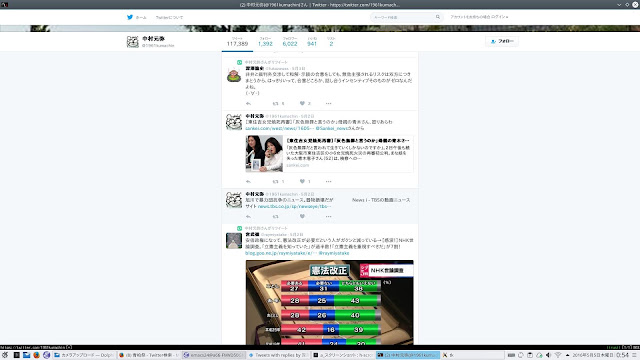This screenshot has width=640, height=360.
Task: Open the Lists tab showing 2
Action: pyautogui.click(x=331, y=42)
